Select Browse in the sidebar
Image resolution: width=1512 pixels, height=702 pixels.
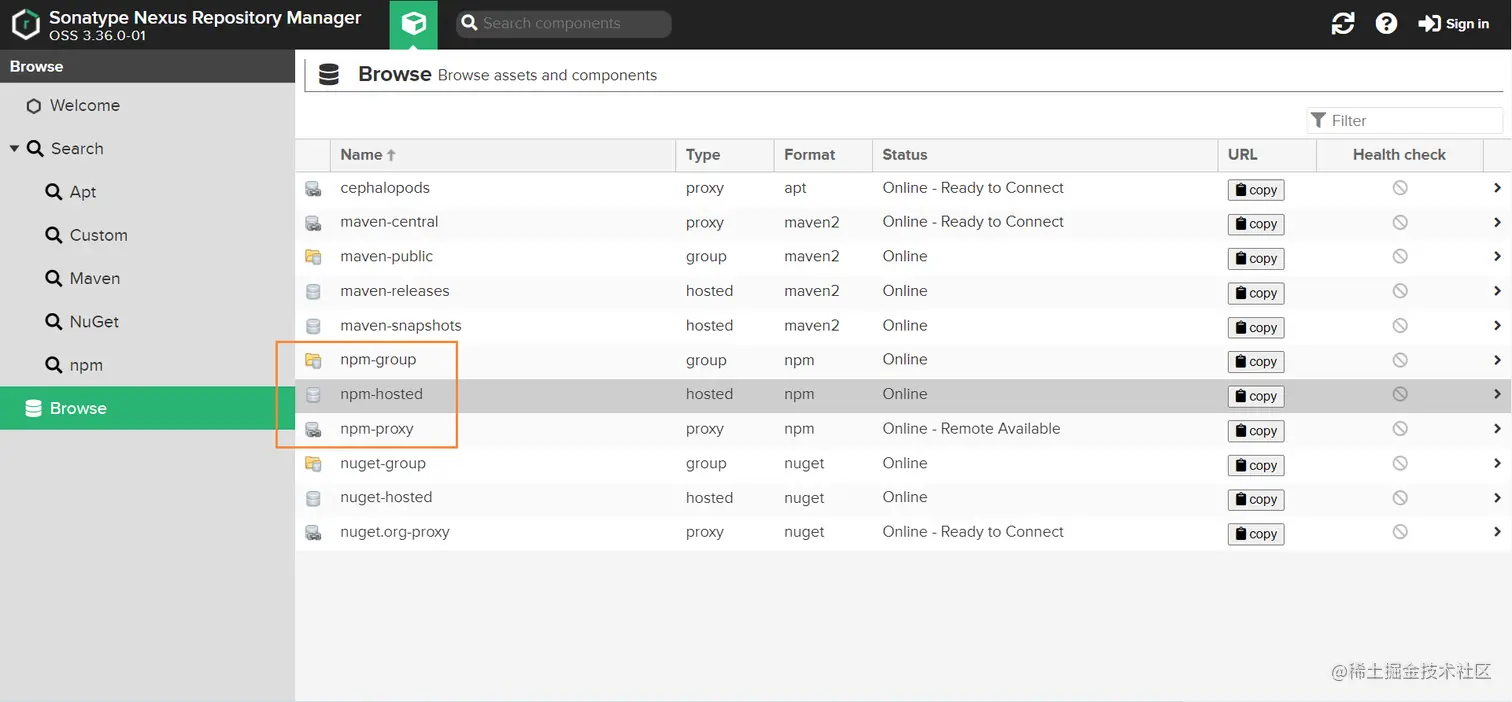[147, 408]
